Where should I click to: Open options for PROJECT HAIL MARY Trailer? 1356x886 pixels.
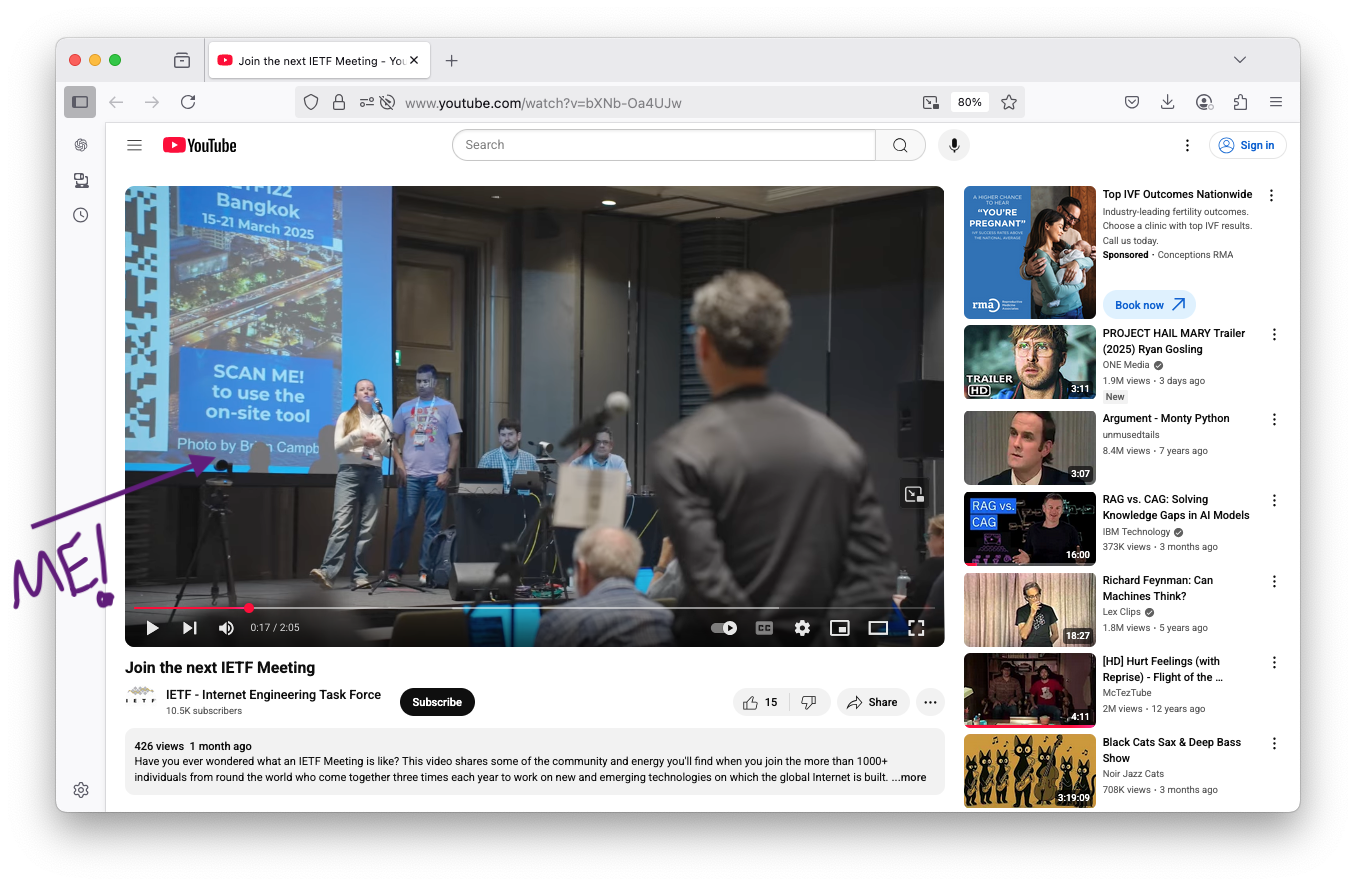[1274, 335]
